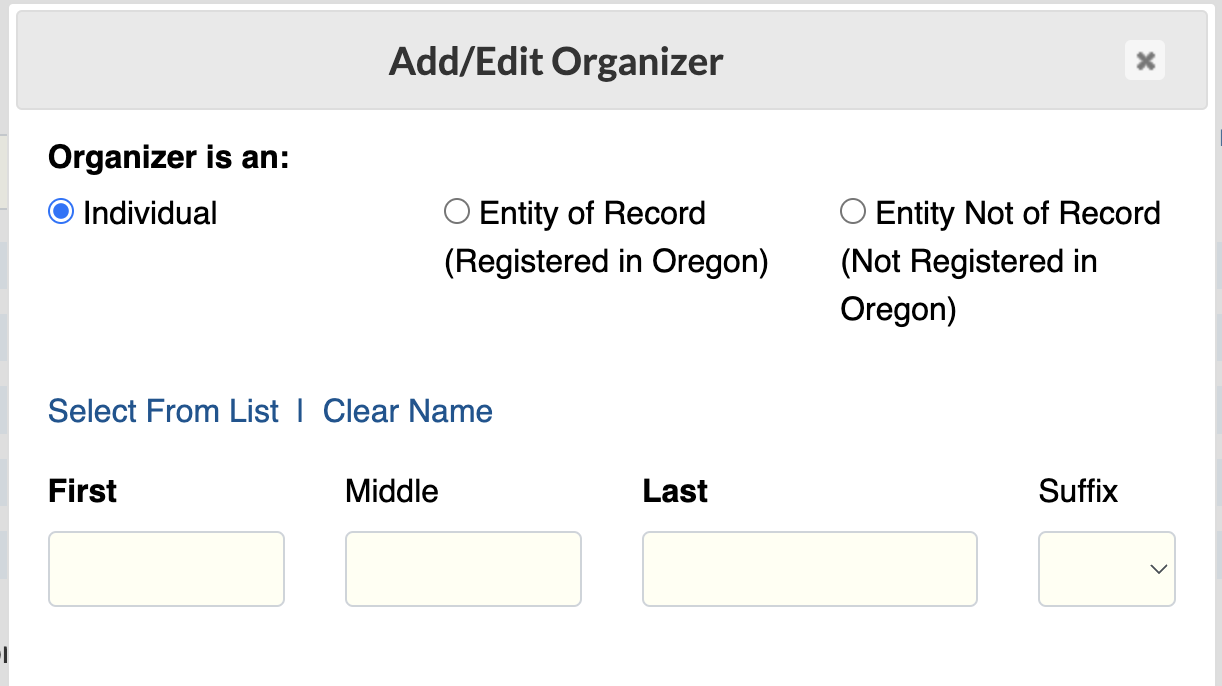The image size is (1222, 686).
Task: Click the Suffix field label
Action: [1078, 491]
